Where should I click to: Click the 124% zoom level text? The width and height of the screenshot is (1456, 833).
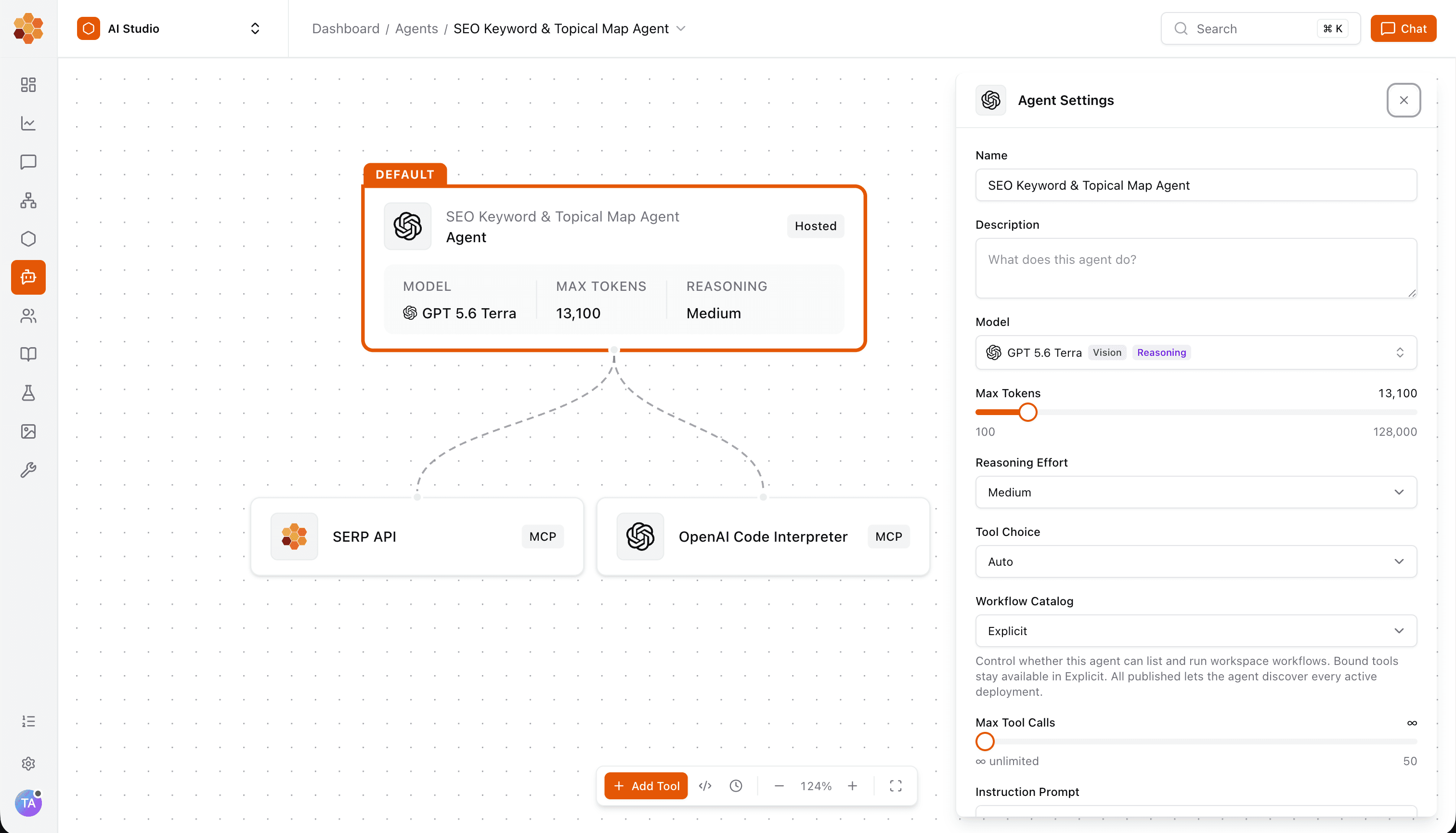coord(815,786)
